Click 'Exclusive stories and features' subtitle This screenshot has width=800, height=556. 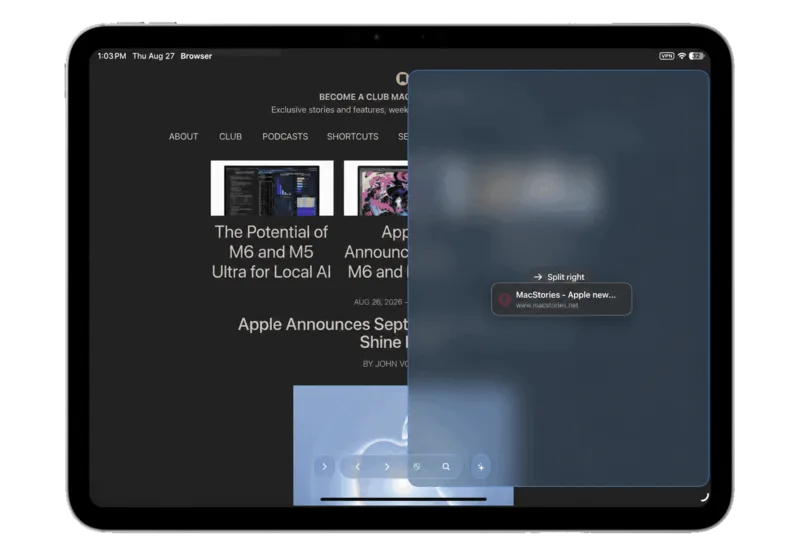339,110
